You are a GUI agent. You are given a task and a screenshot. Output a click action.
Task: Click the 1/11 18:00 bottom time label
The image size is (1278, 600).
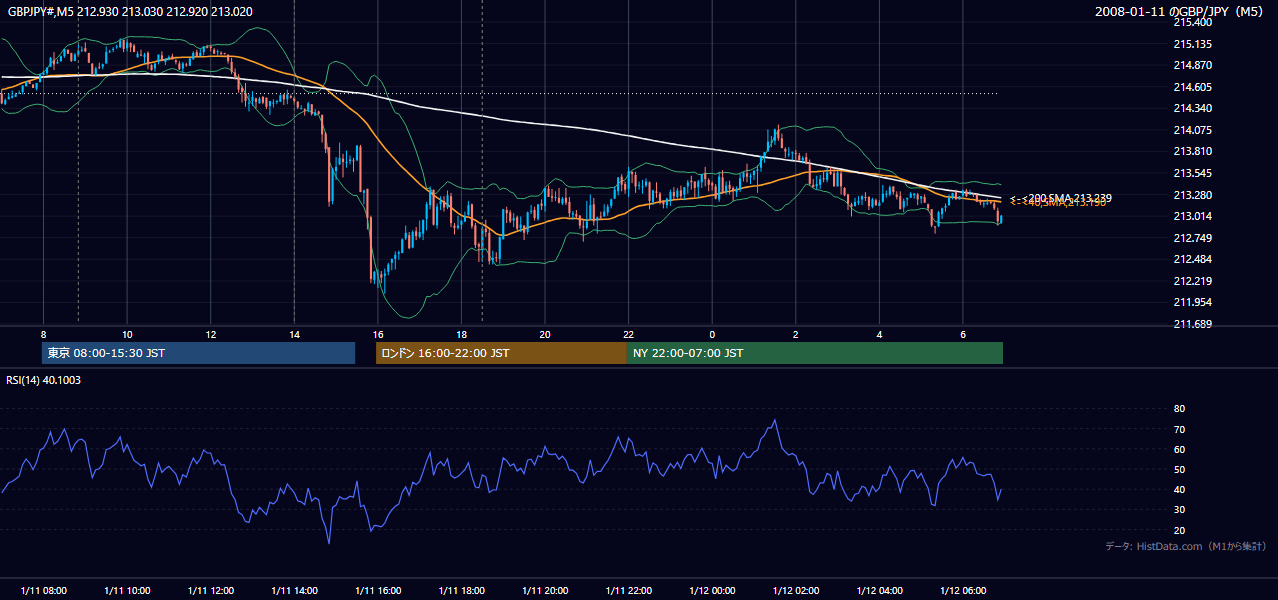point(461,591)
